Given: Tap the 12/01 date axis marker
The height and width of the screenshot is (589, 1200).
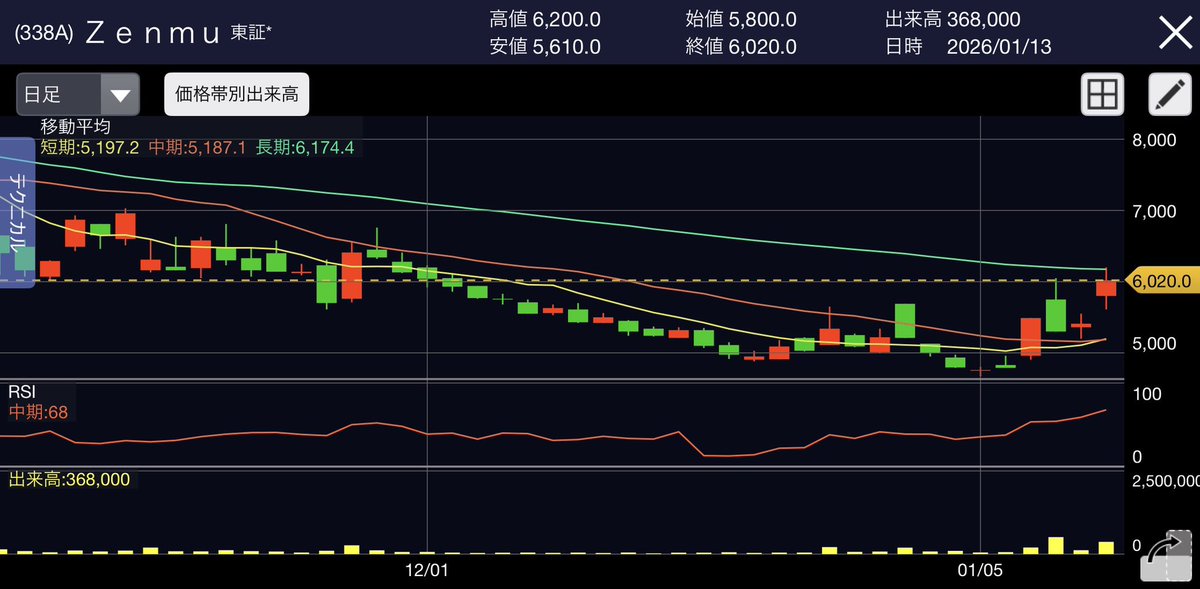Looking at the screenshot, I should coord(426,570).
